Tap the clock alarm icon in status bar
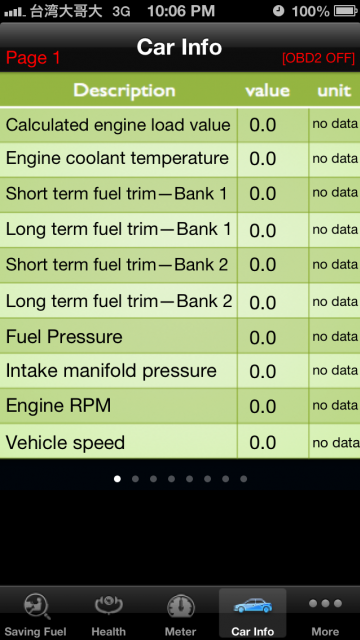 coord(278,11)
